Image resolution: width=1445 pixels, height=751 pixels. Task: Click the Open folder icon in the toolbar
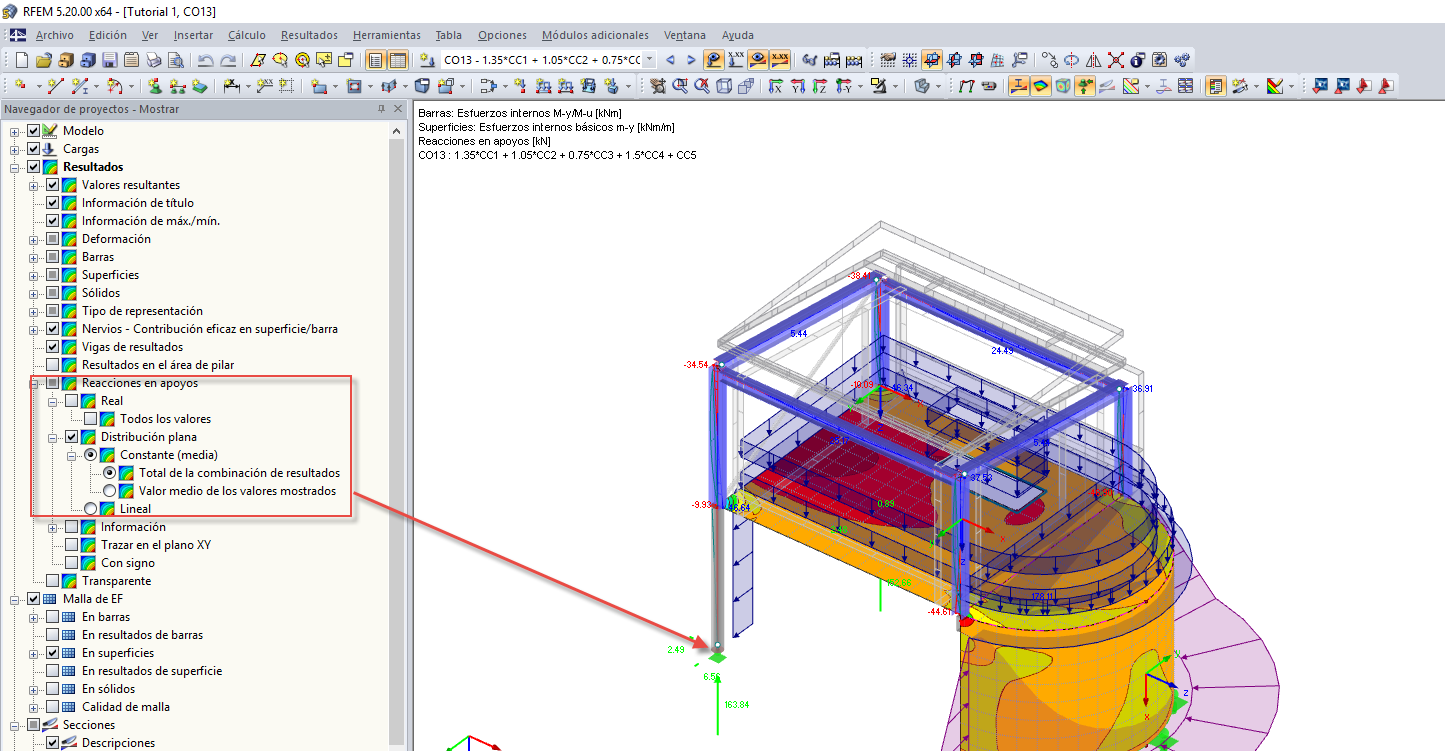(x=44, y=60)
